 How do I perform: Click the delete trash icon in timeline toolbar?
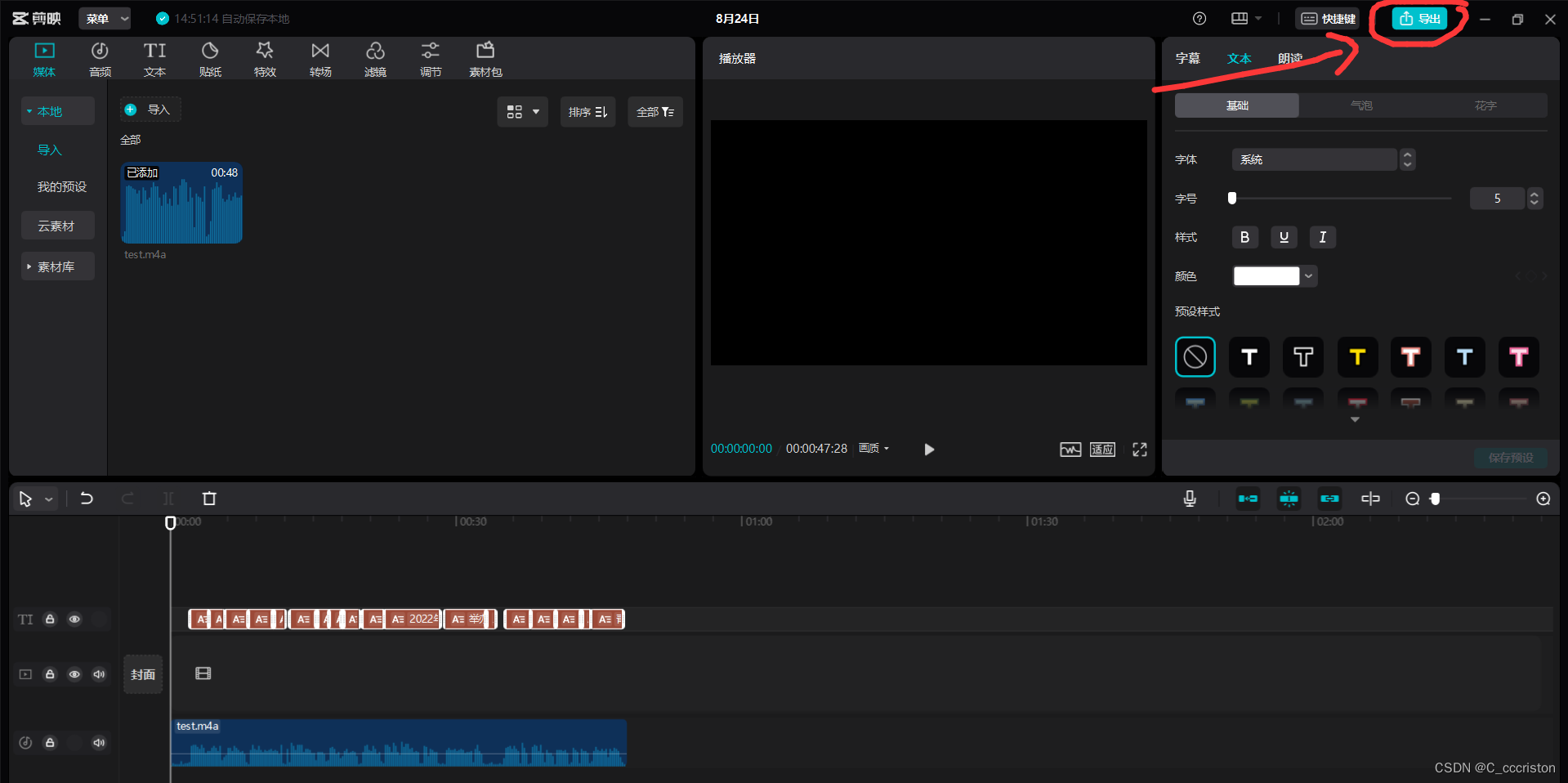[x=209, y=499]
